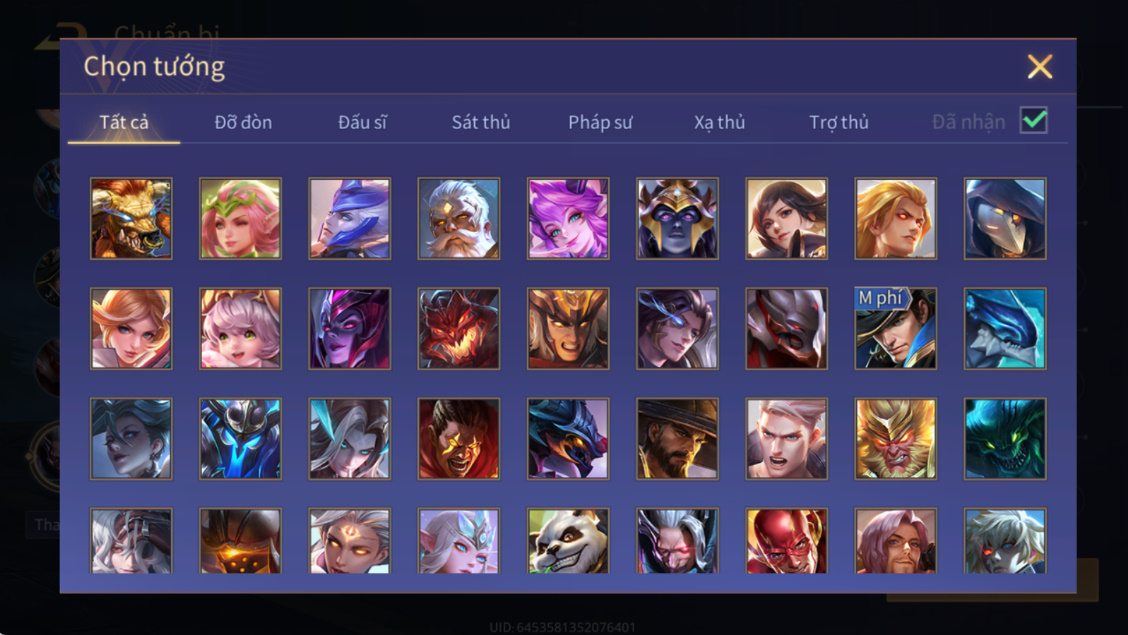This screenshot has height=635, width=1128.
Task: Close the Chọn tướng dialog
Action: click(x=1040, y=66)
